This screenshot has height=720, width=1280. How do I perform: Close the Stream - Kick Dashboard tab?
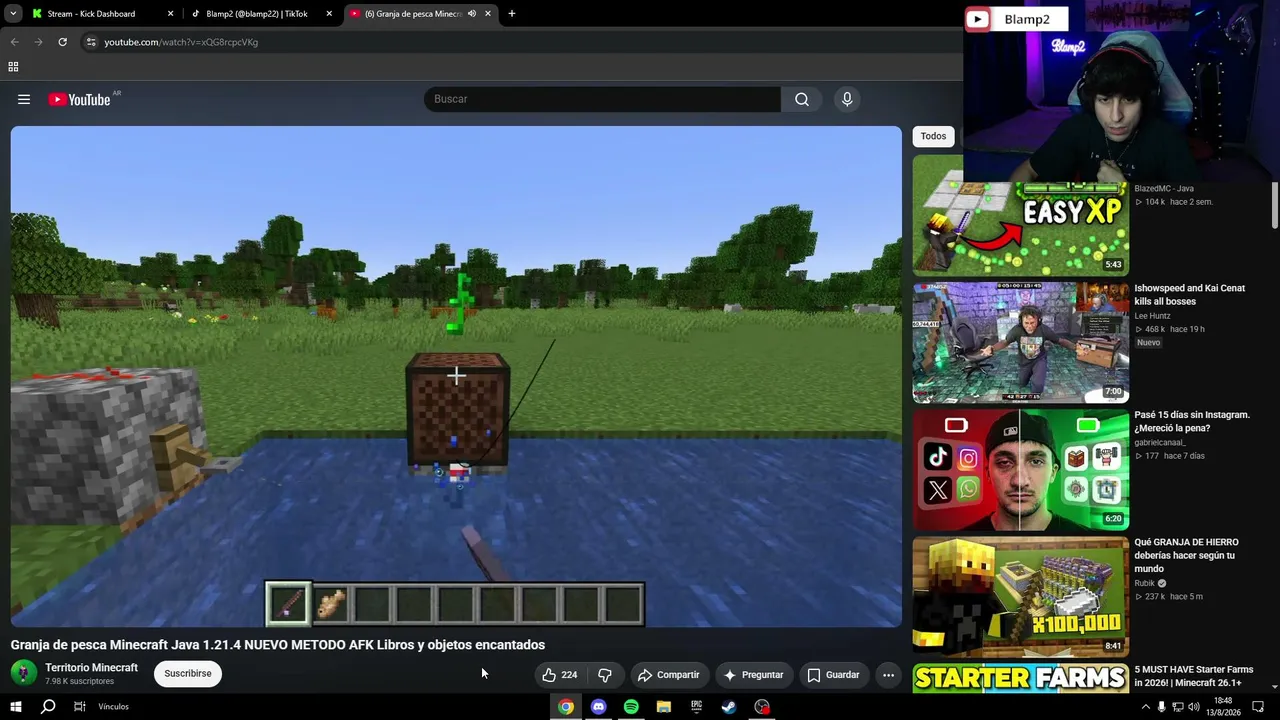point(170,14)
